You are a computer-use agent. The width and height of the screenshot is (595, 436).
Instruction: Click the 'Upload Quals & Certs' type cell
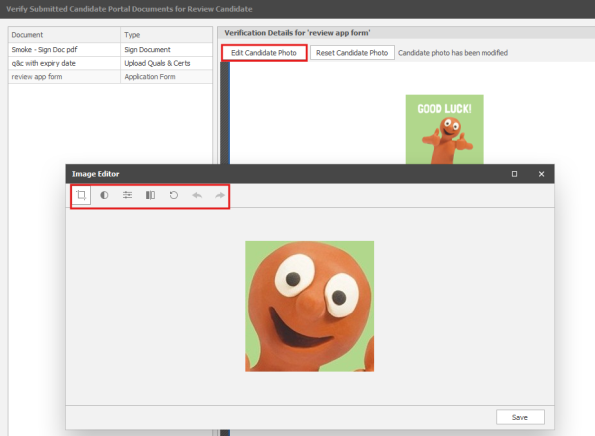pyautogui.click(x=166, y=63)
